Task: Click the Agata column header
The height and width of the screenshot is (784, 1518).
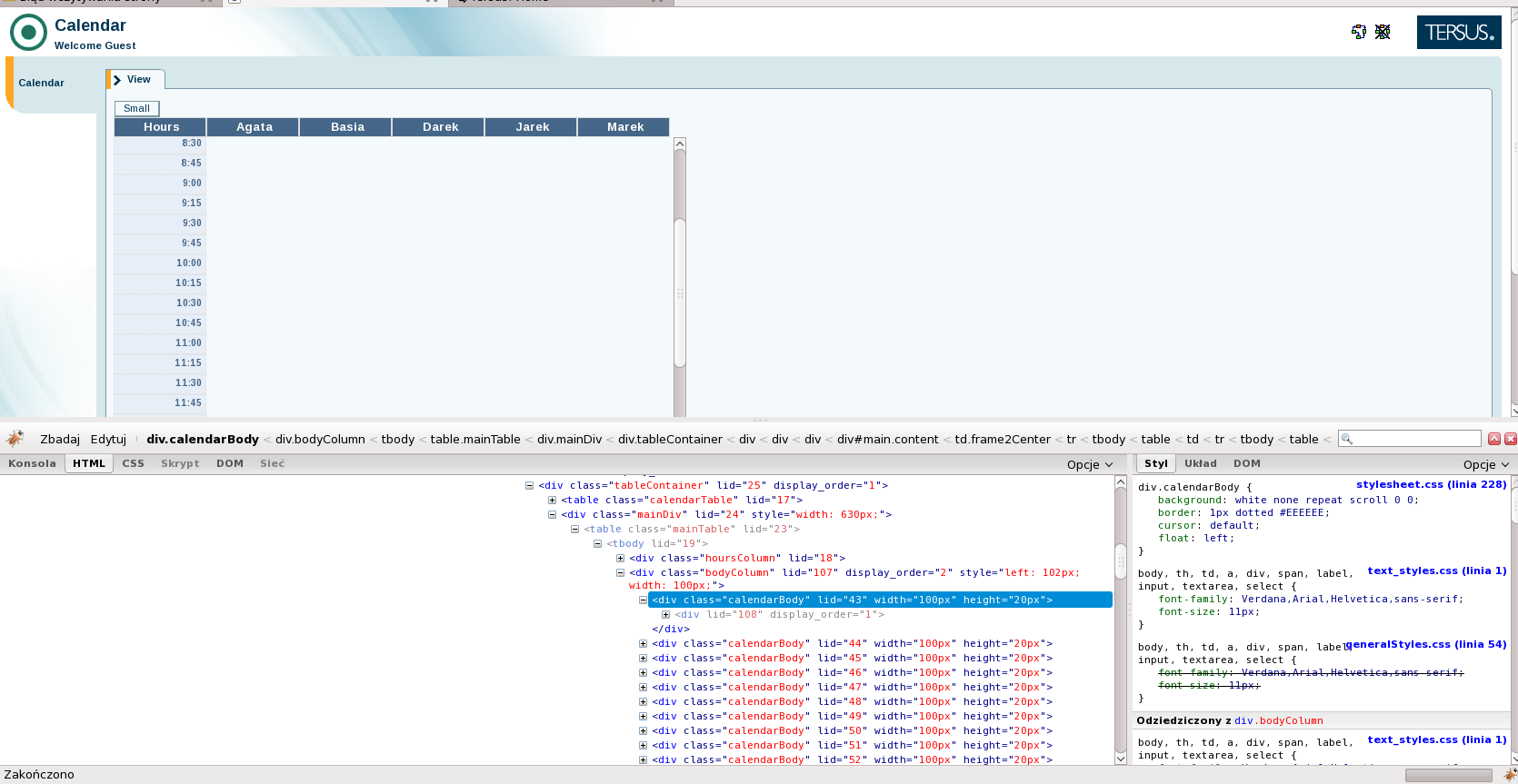Action: [255, 127]
